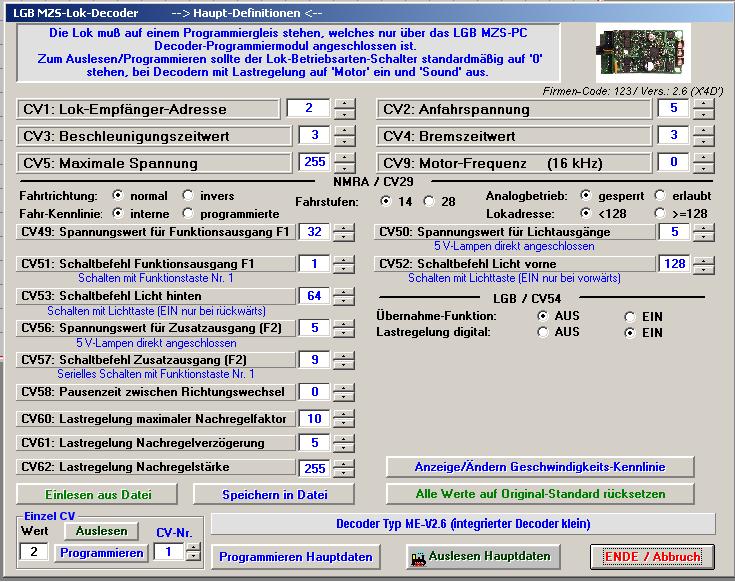The width and height of the screenshot is (735, 582).
Task: Adjust CV61 Nachregelverzögerung spinner
Action: click(344, 443)
